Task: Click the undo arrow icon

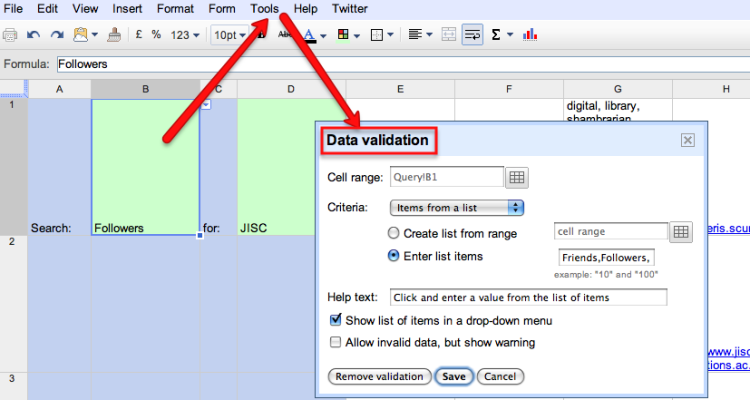Action: point(33,35)
